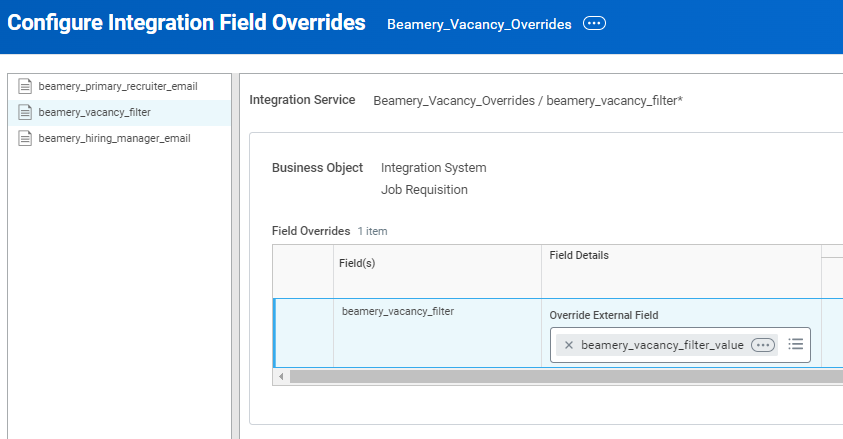Click document icon for beamery_vacancy_filter
The width and height of the screenshot is (843, 439).
25,112
